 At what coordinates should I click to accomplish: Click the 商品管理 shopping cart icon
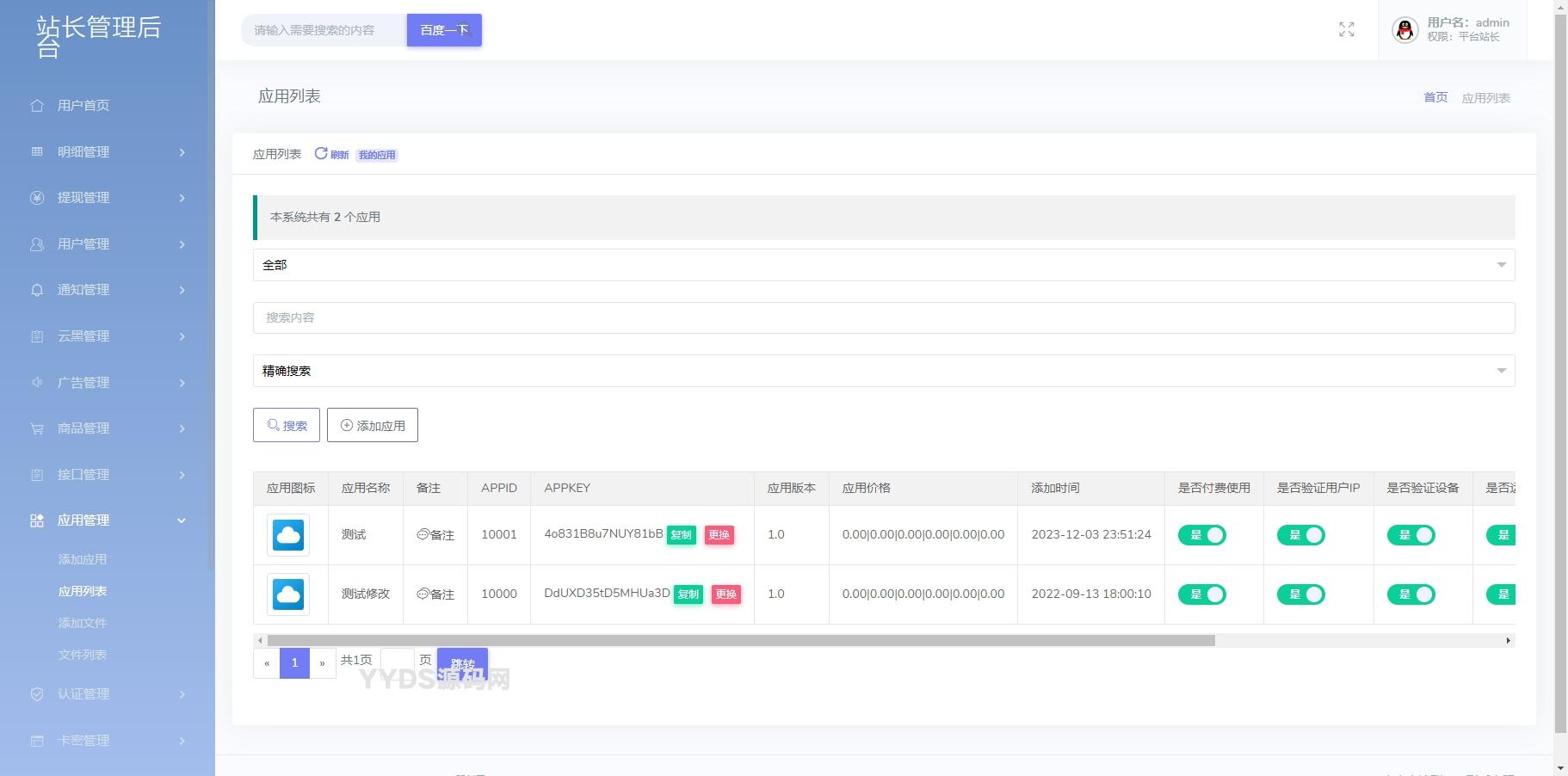click(37, 428)
